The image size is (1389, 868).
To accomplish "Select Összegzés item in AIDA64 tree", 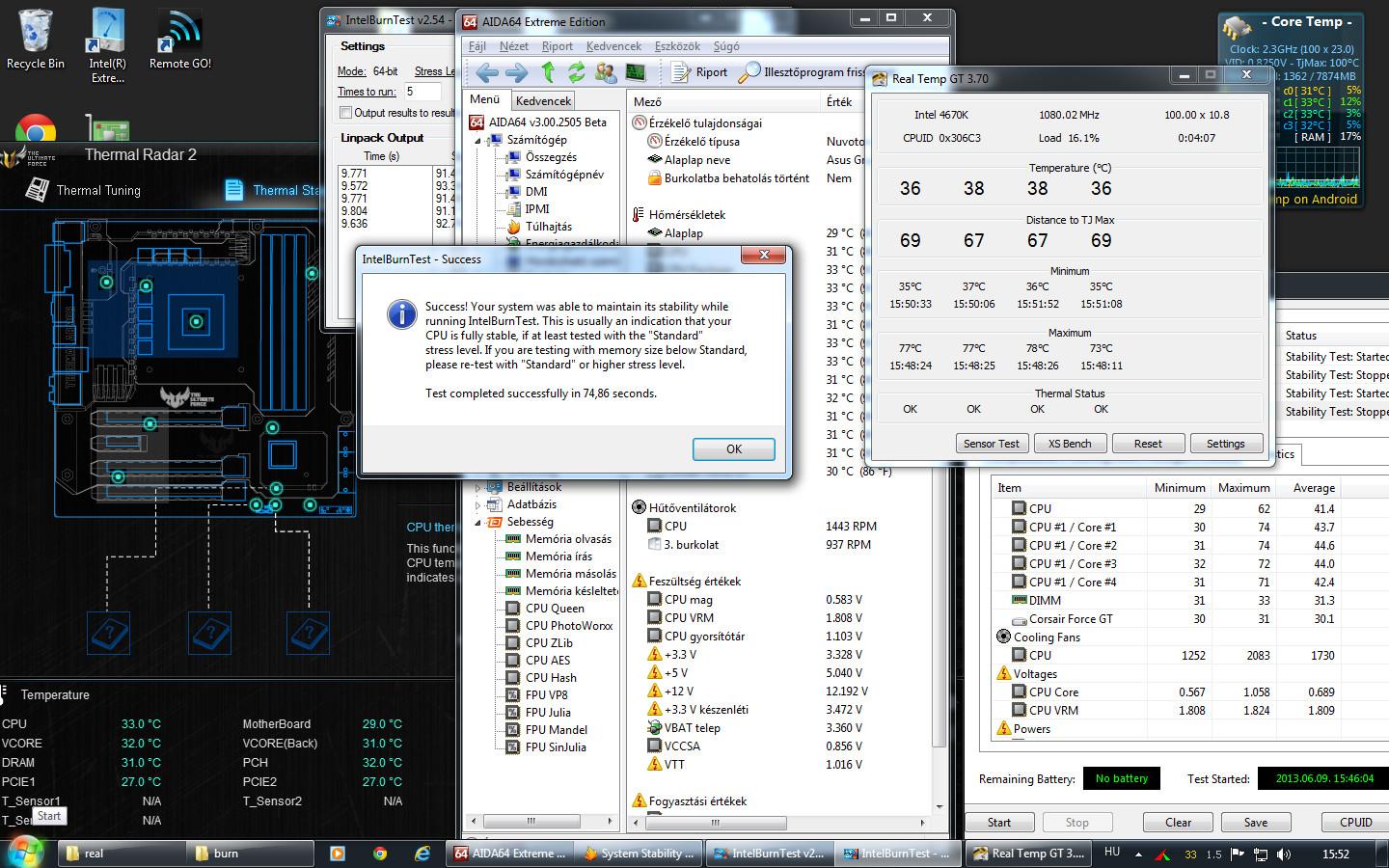I will tap(541, 157).
